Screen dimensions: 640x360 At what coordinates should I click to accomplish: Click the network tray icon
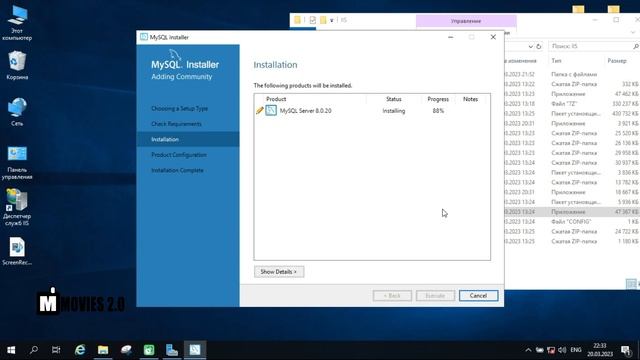(x=540, y=350)
